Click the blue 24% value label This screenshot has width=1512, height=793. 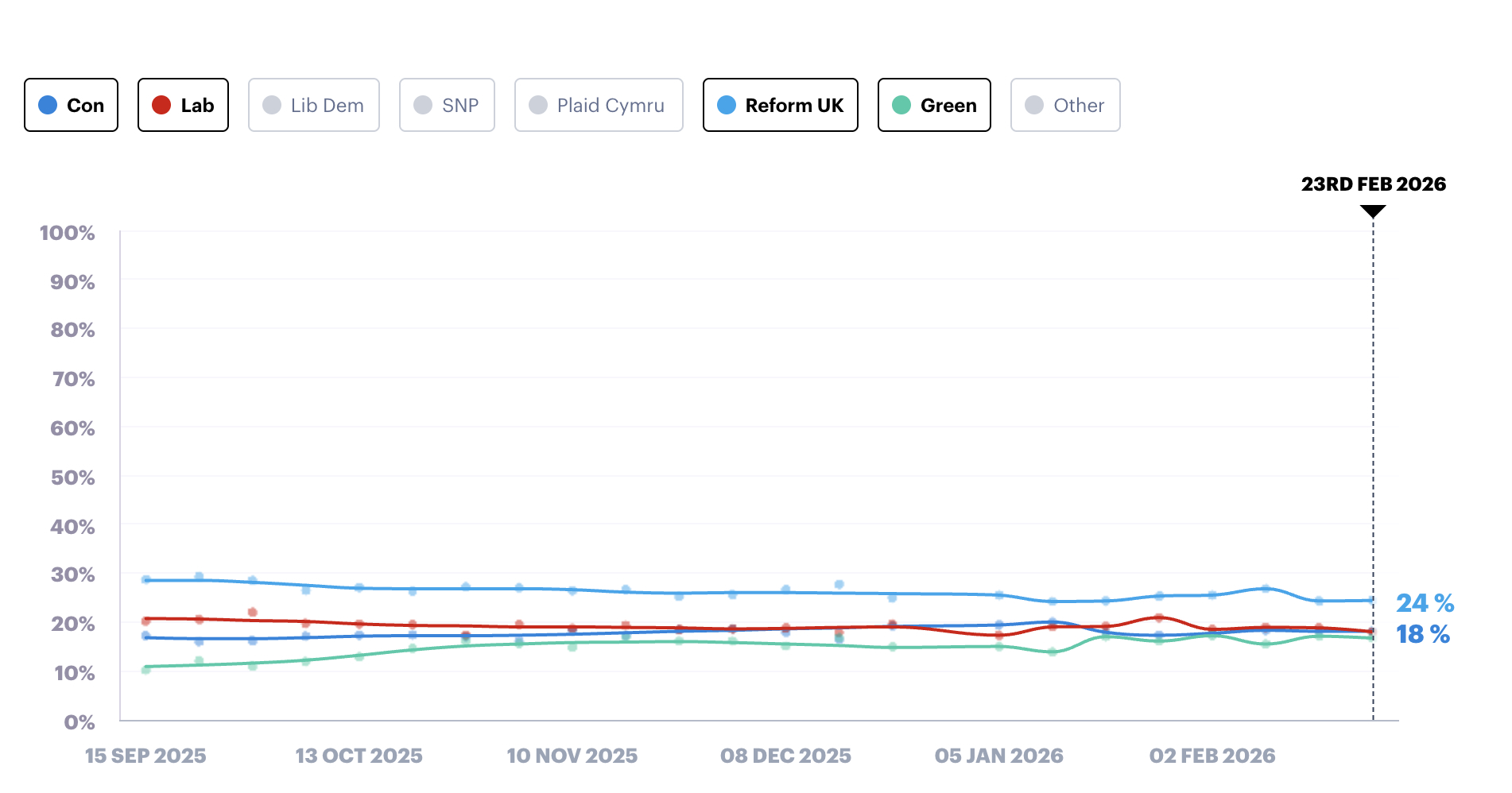point(1426,604)
